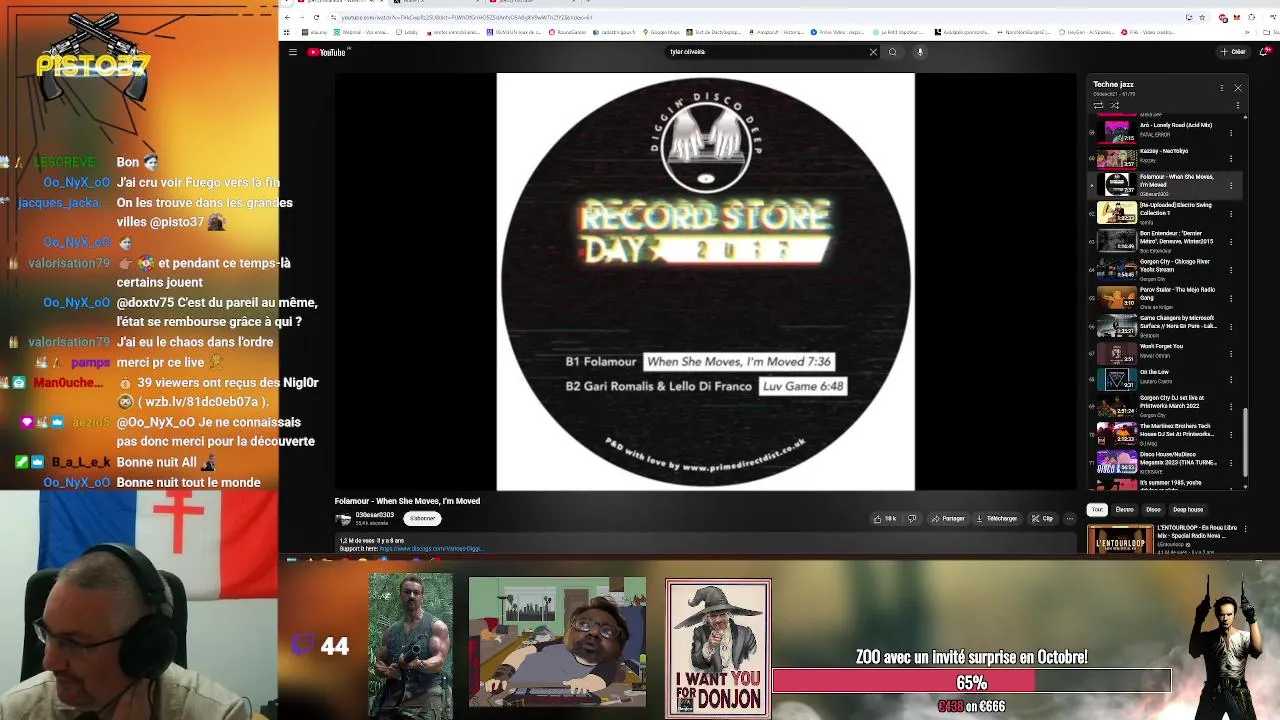Viewport: 1280px width, 720px height.
Task: Toggle playlist loop
Action: click(1098, 105)
